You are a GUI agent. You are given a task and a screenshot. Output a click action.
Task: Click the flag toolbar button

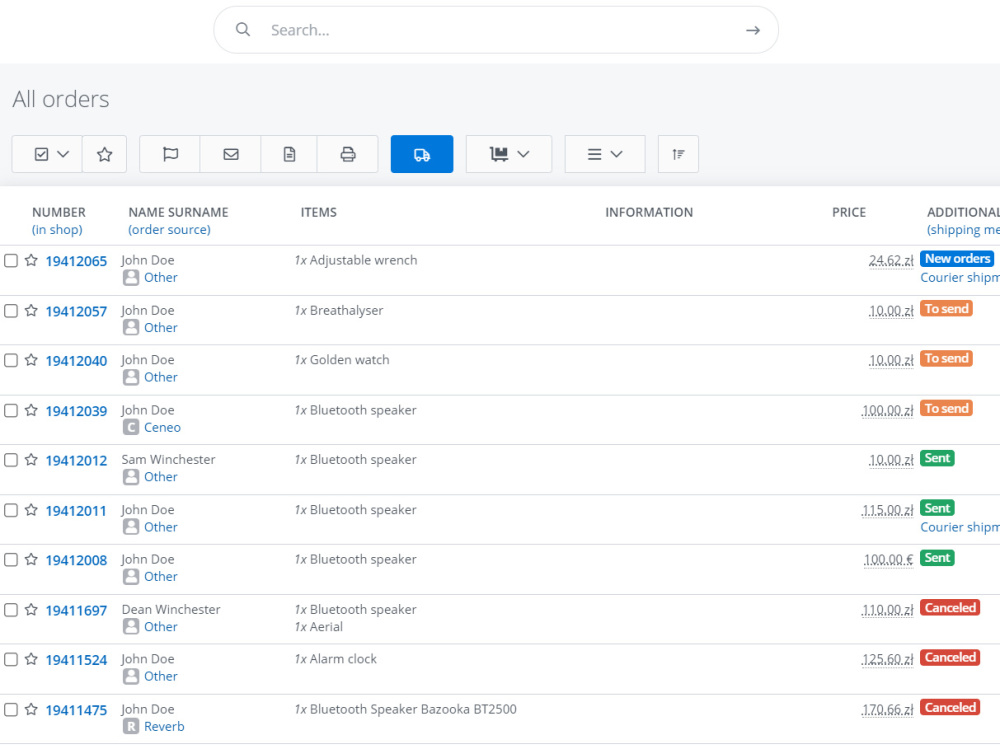[170, 154]
